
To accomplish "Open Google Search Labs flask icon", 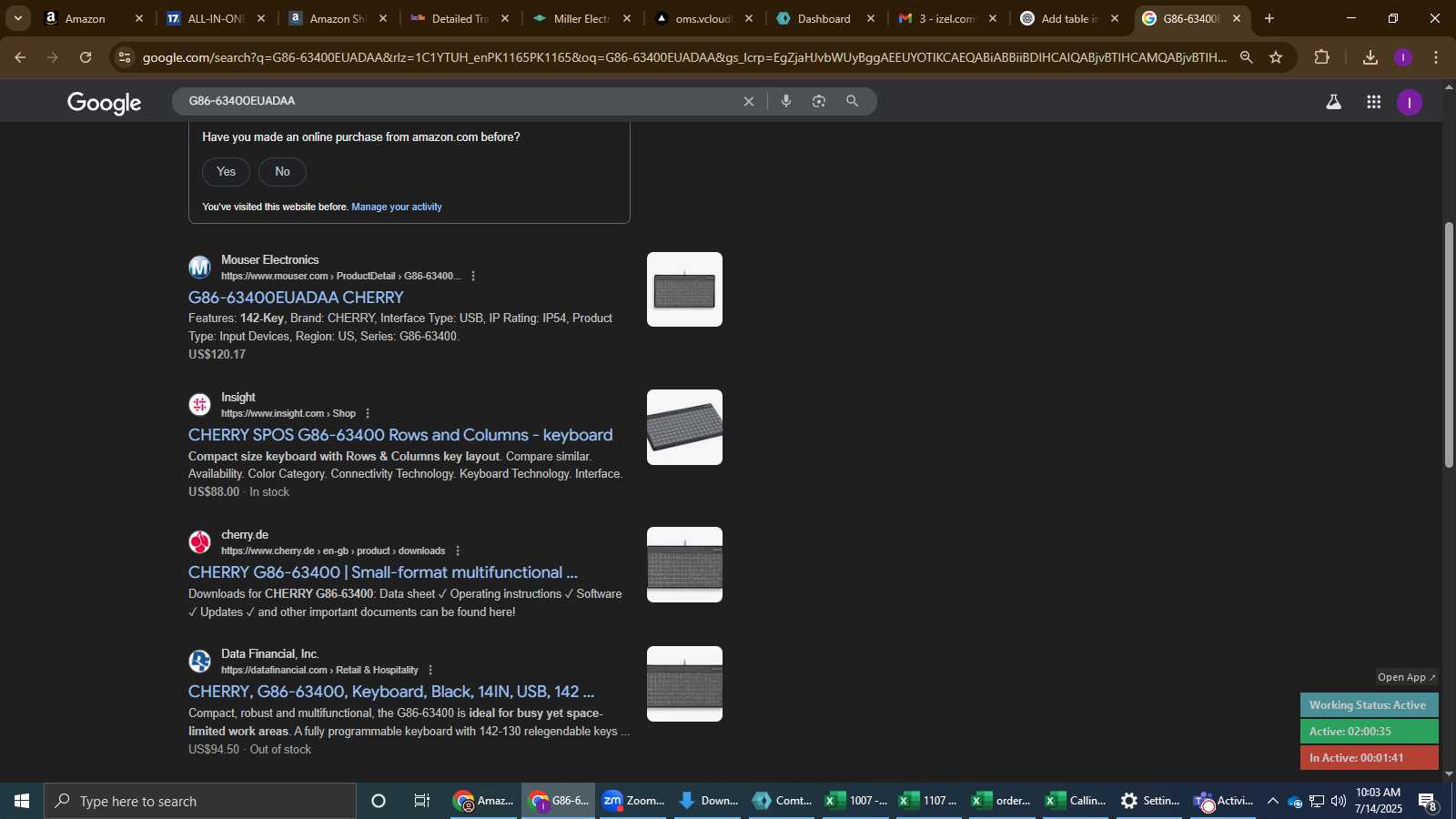I will click(x=1333, y=102).
